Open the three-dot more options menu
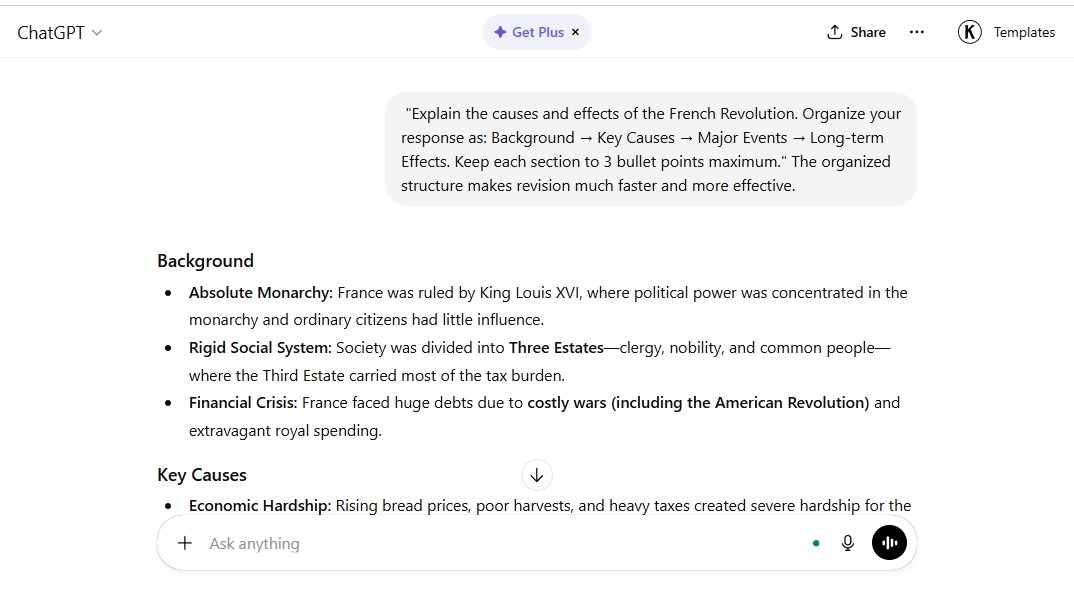This screenshot has width=1074, height=590. click(916, 32)
